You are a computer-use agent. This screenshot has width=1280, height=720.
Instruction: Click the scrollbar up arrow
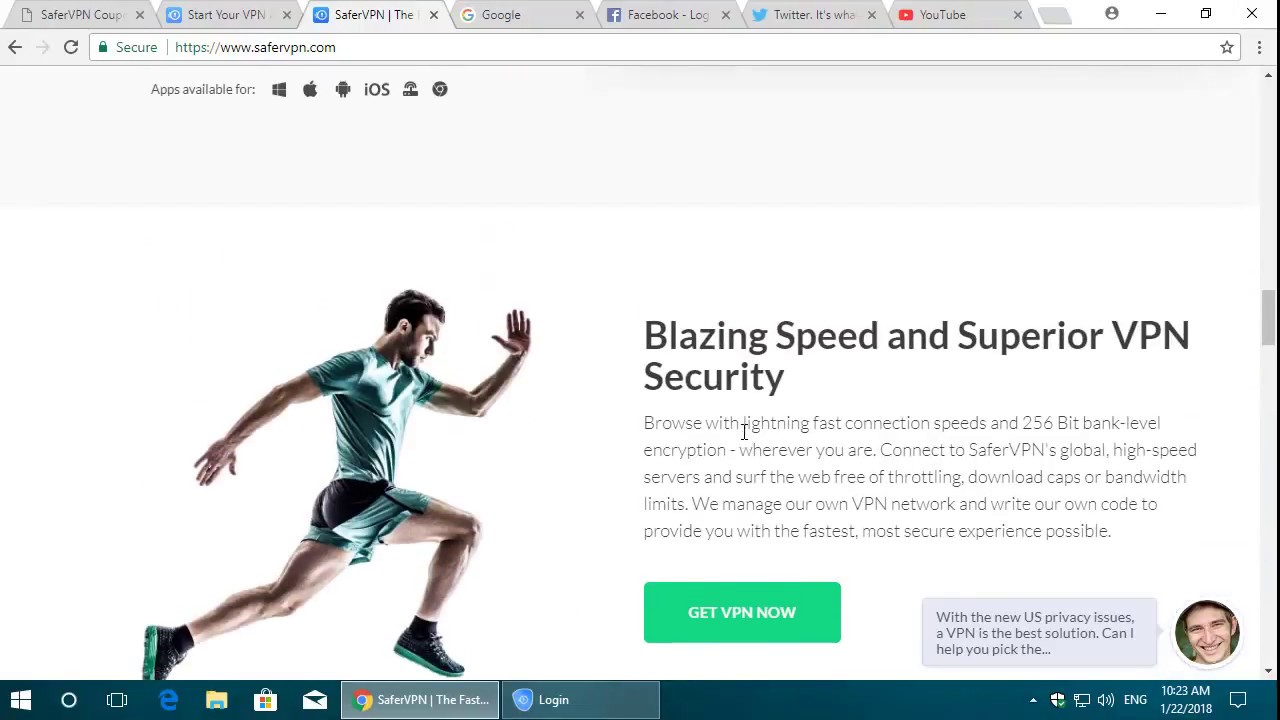[x=1269, y=75]
